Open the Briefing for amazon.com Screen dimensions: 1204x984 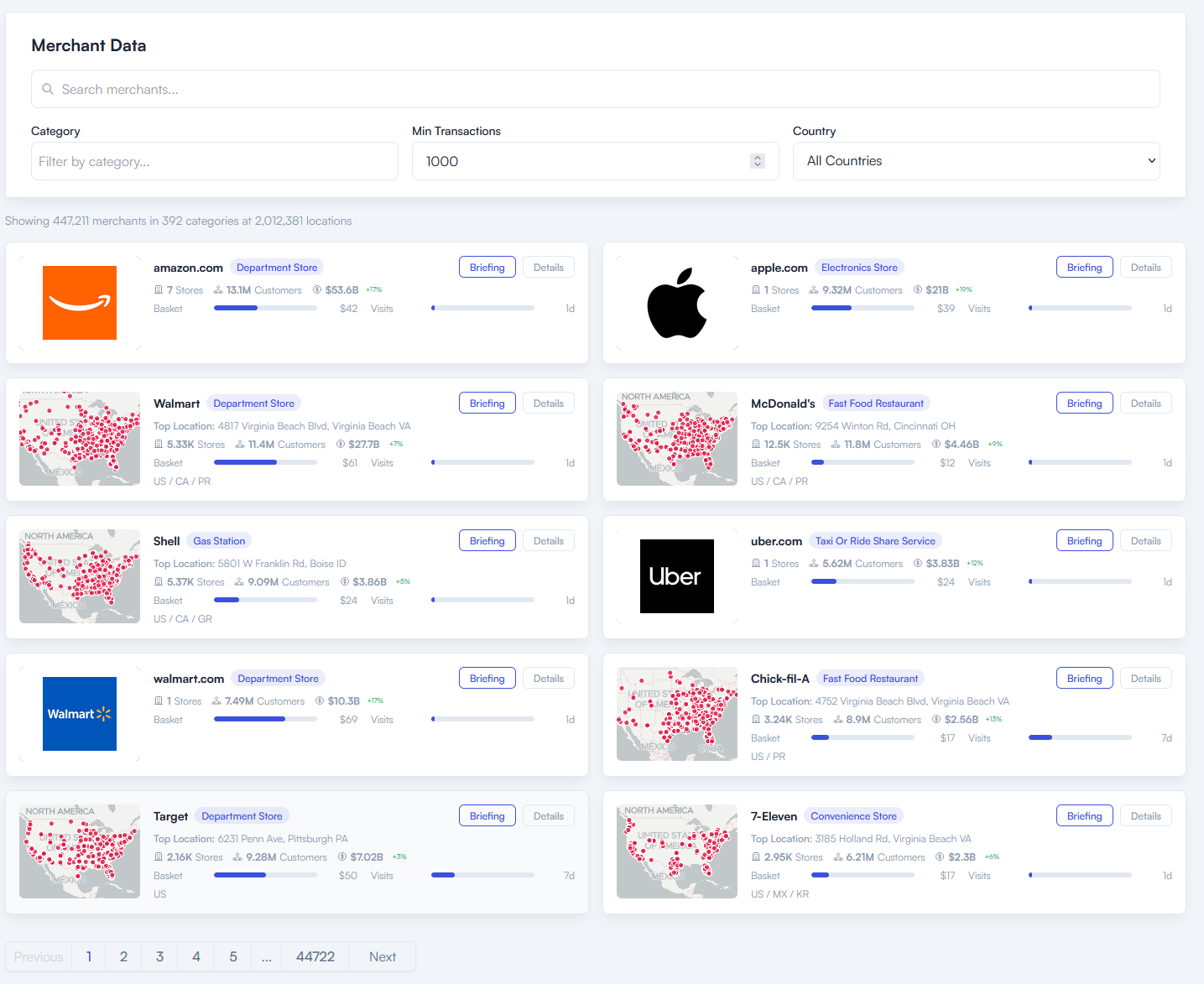coord(487,268)
